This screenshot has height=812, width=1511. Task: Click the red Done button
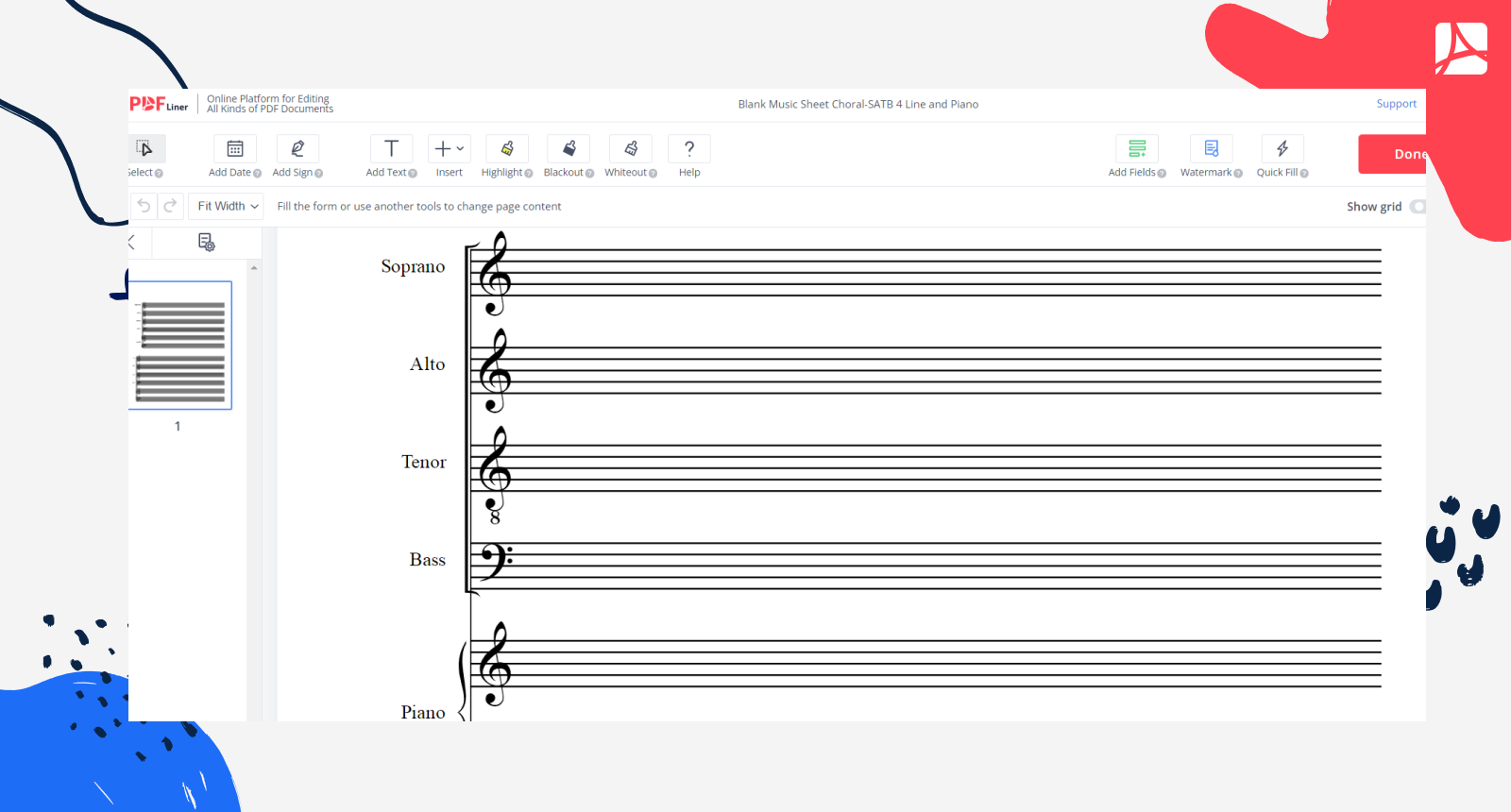[x=1392, y=154]
